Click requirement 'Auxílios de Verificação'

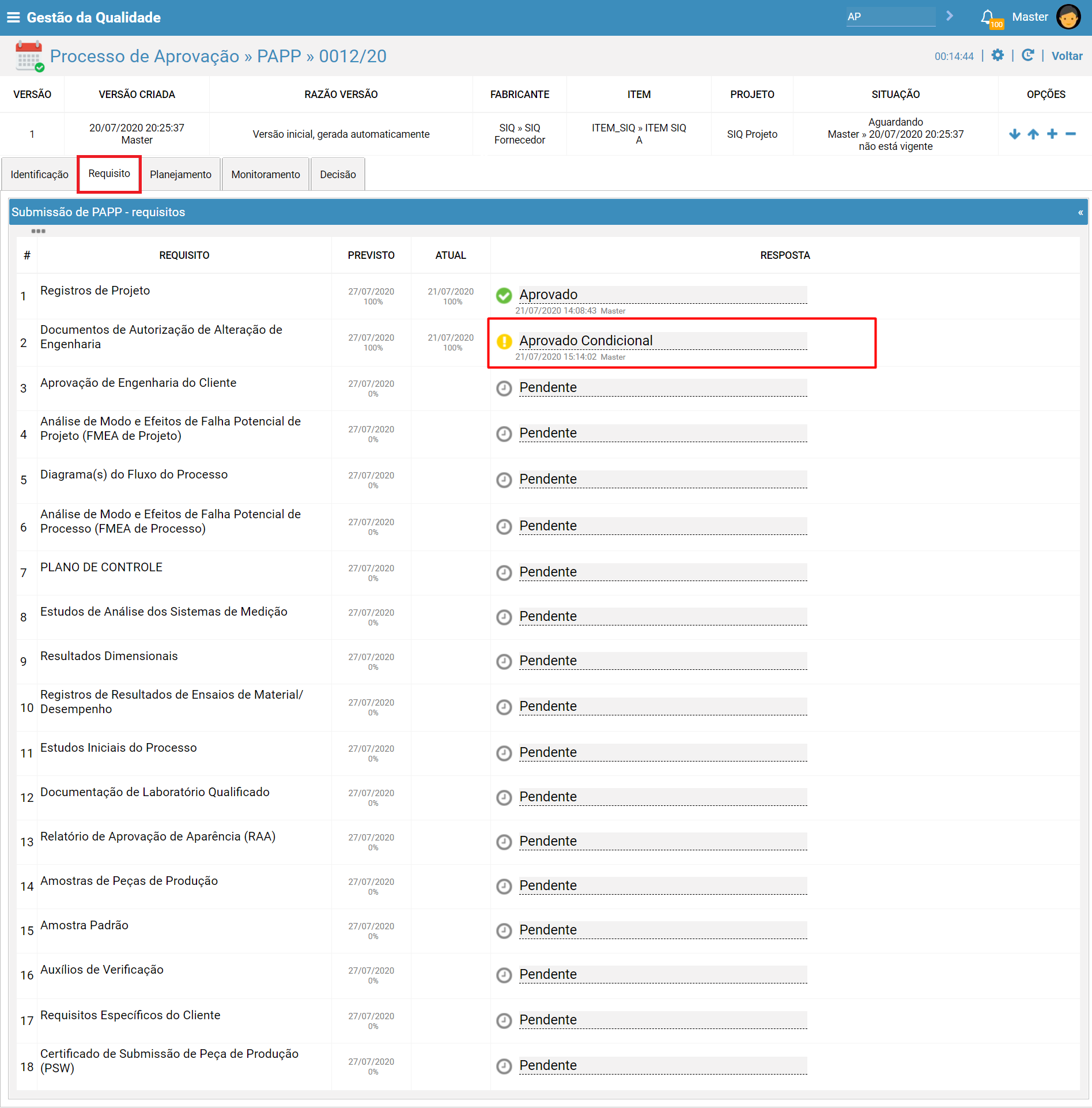(102, 970)
